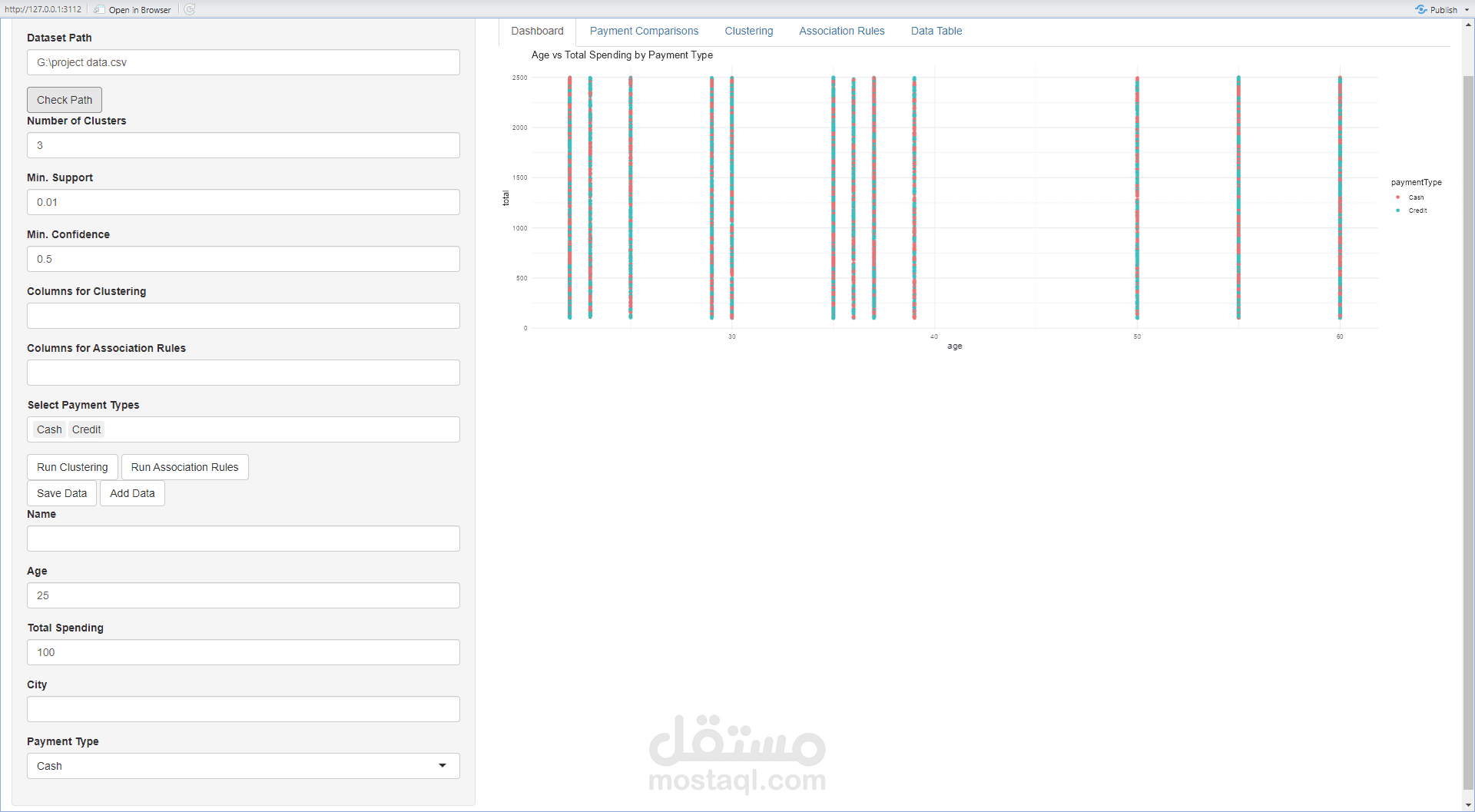Click the Open in Browser icon
This screenshot has height=812, width=1475.
pyautogui.click(x=101, y=9)
